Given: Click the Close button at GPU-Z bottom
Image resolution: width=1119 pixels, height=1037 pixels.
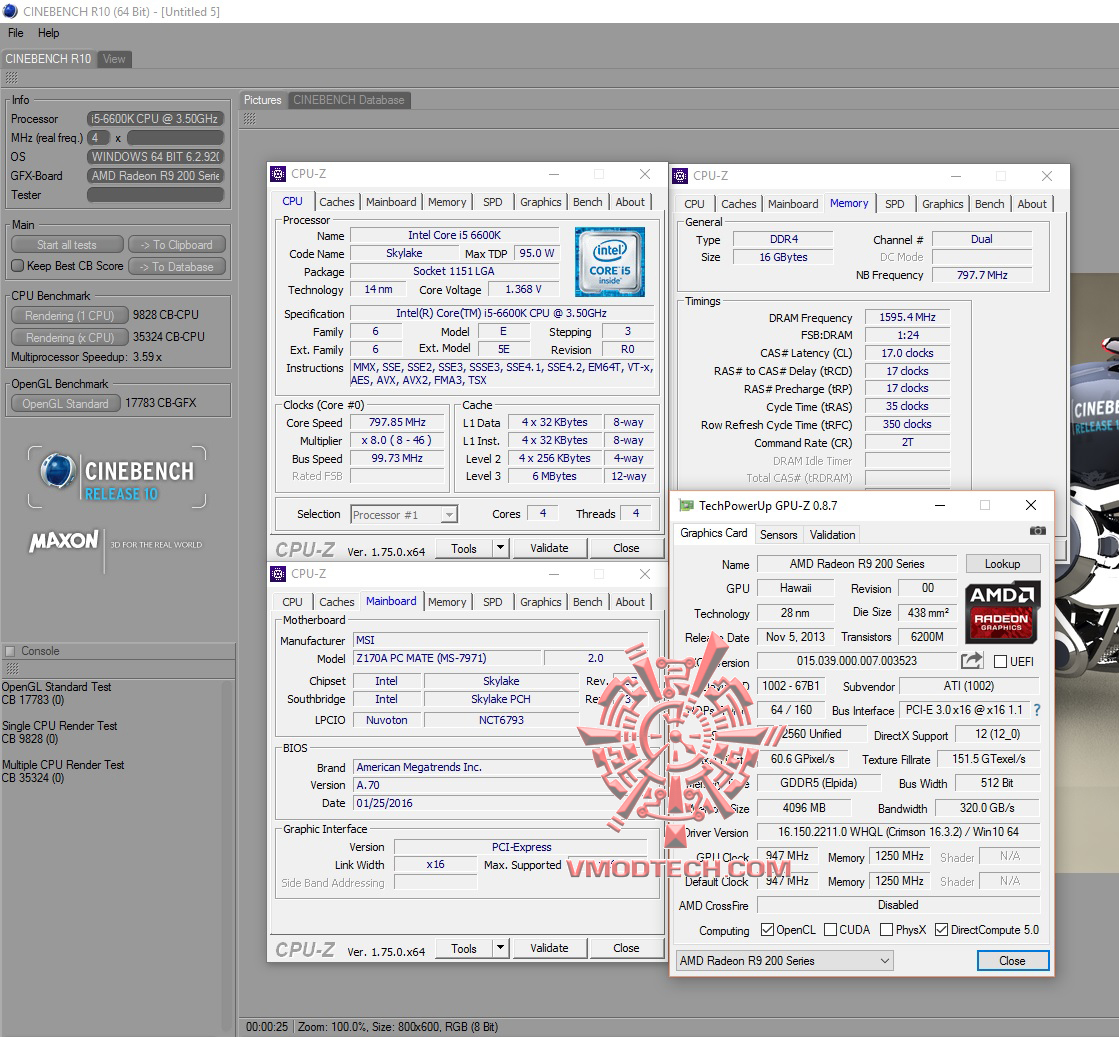Looking at the screenshot, I should [x=1013, y=961].
